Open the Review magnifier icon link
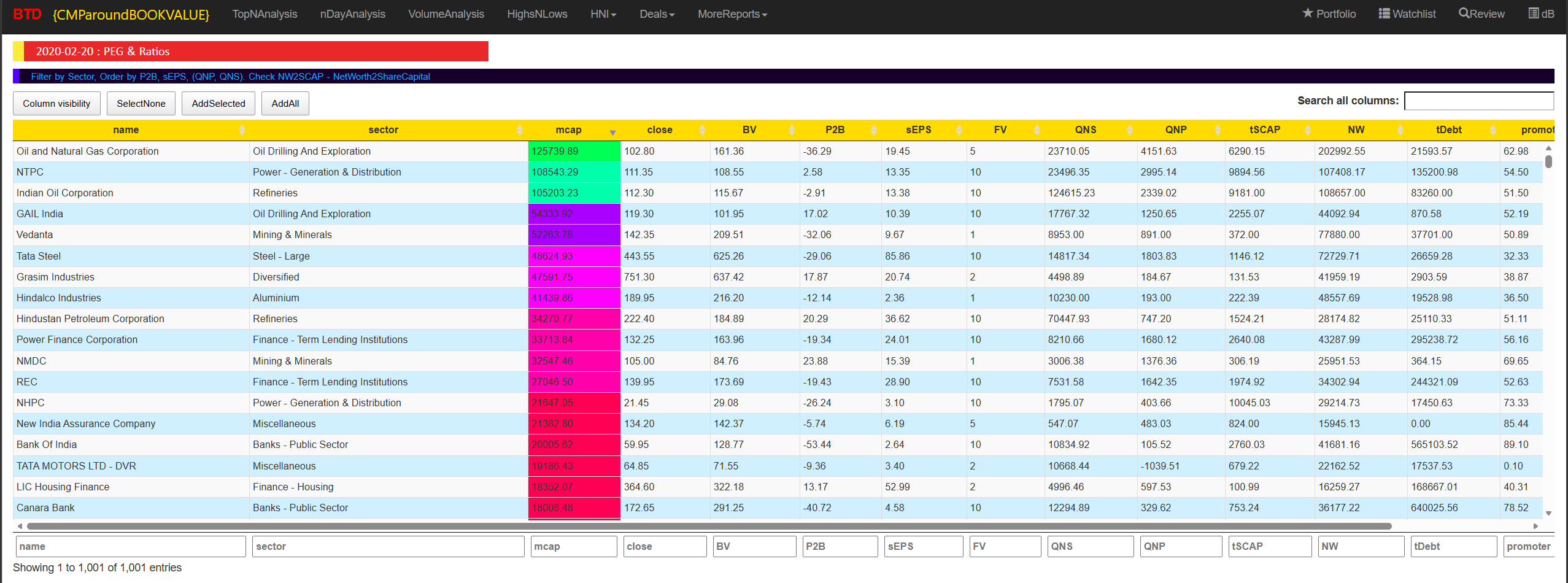This screenshot has width=1568, height=583. click(x=1481, y=14)
